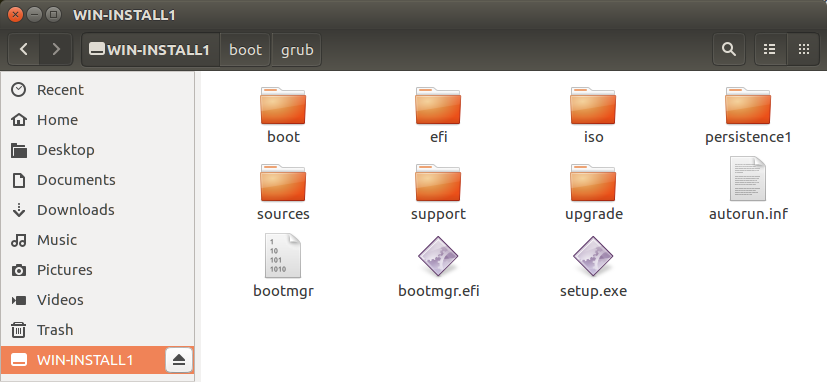Screen dimensions: 827x382
Task: Click the 'persistence1' folder name
Action: point(748,137)
